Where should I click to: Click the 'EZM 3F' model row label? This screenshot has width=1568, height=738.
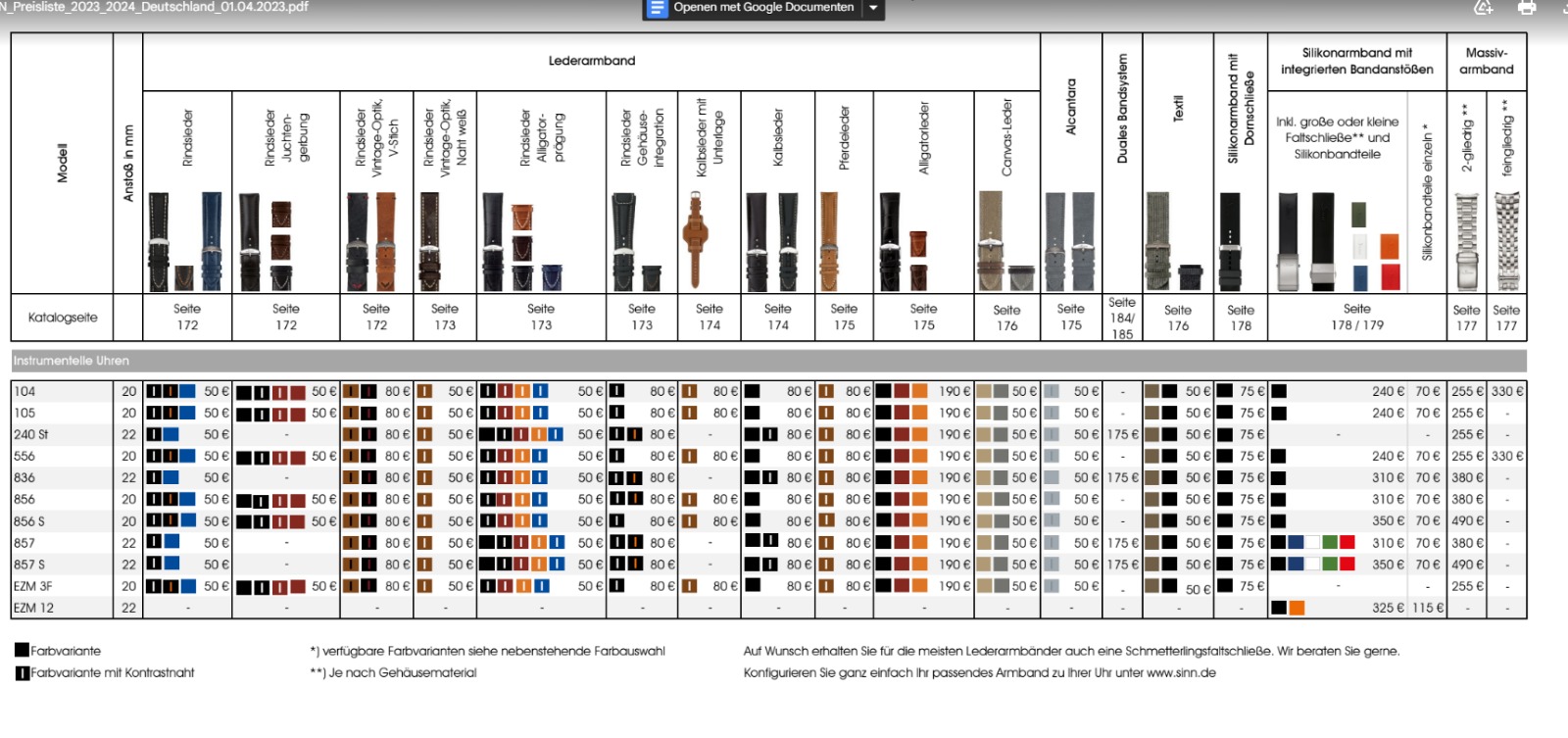pyautogui.click(x=33, y=586)
